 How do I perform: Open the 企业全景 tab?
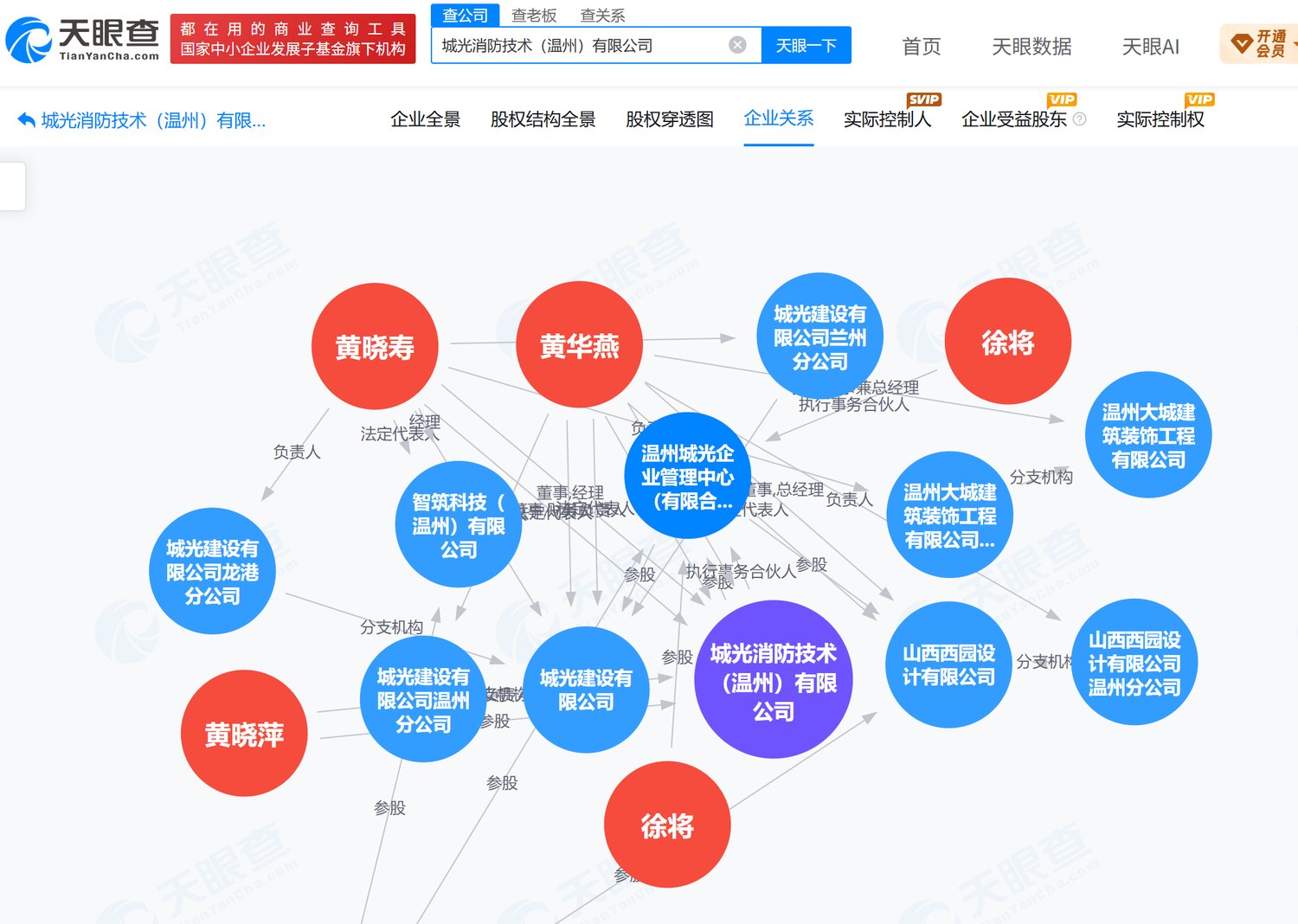click(425, 119)
